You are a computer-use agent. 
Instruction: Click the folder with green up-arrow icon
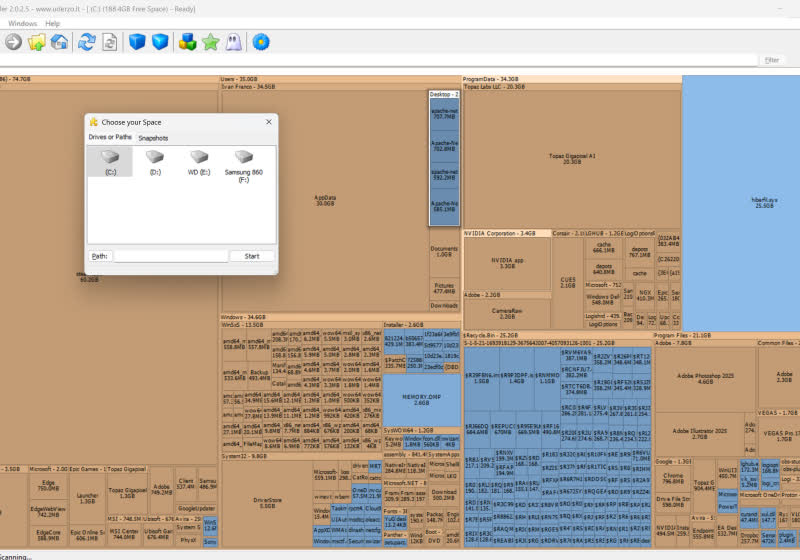[37, 42]
